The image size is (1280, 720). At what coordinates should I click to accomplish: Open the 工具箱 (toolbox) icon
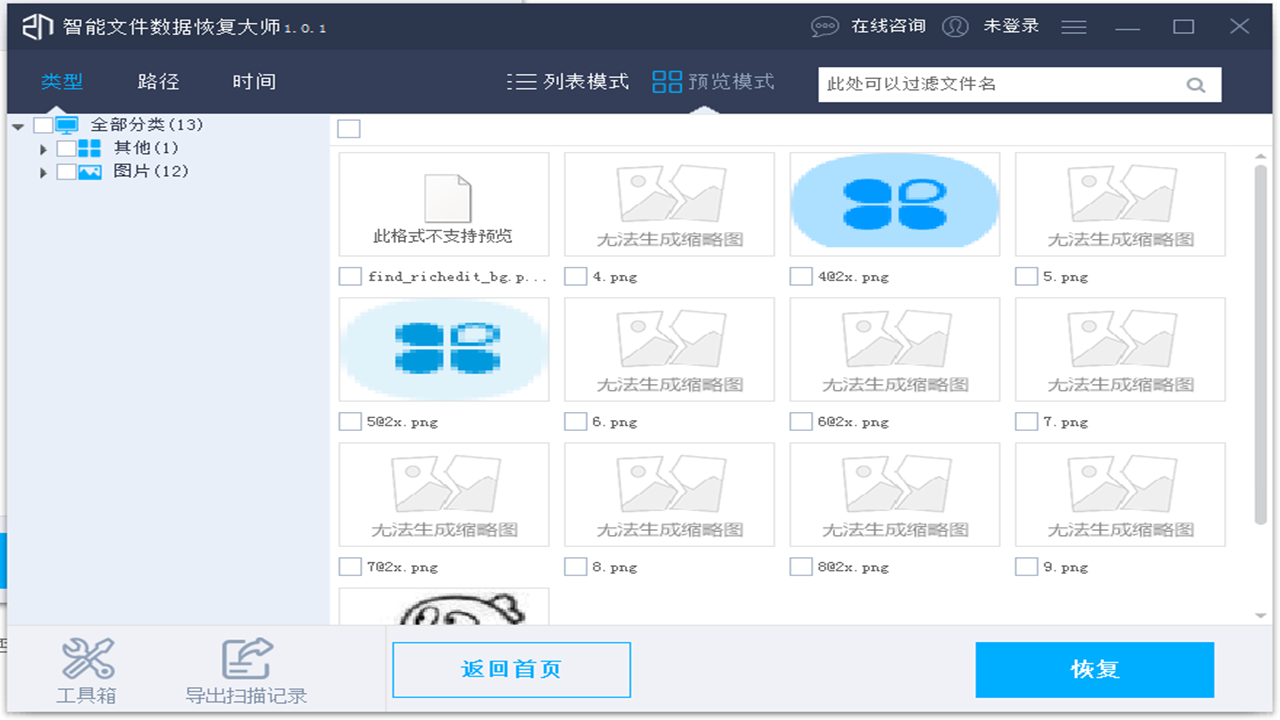tap(88, 658)
